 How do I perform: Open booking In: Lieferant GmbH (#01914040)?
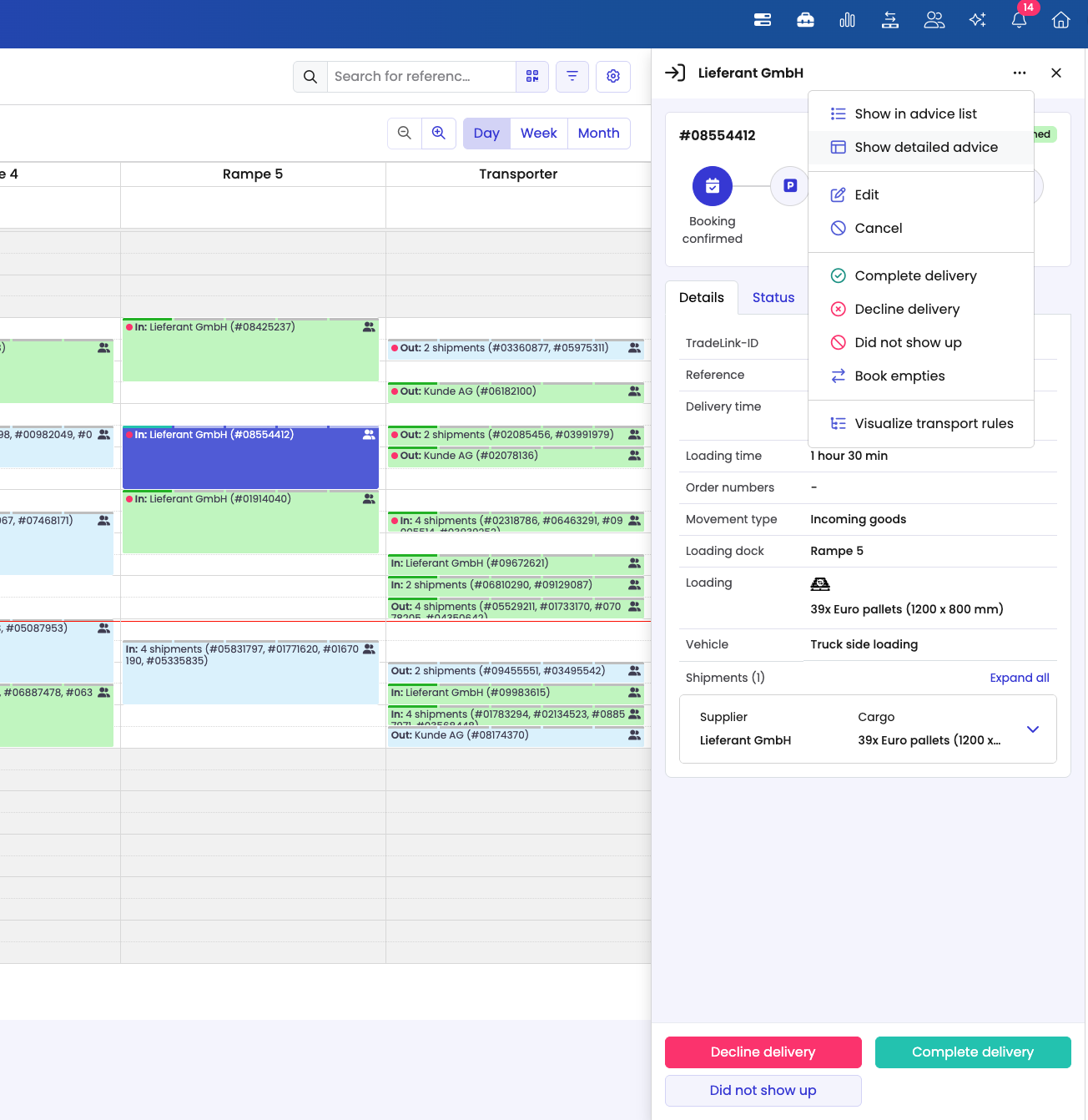[x=250, y=522]
